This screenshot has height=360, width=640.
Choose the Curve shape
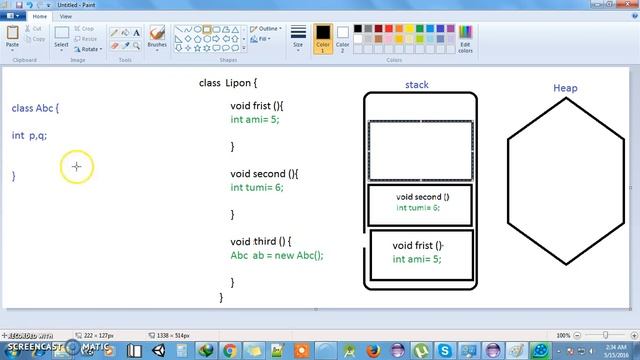click(188, 29)
